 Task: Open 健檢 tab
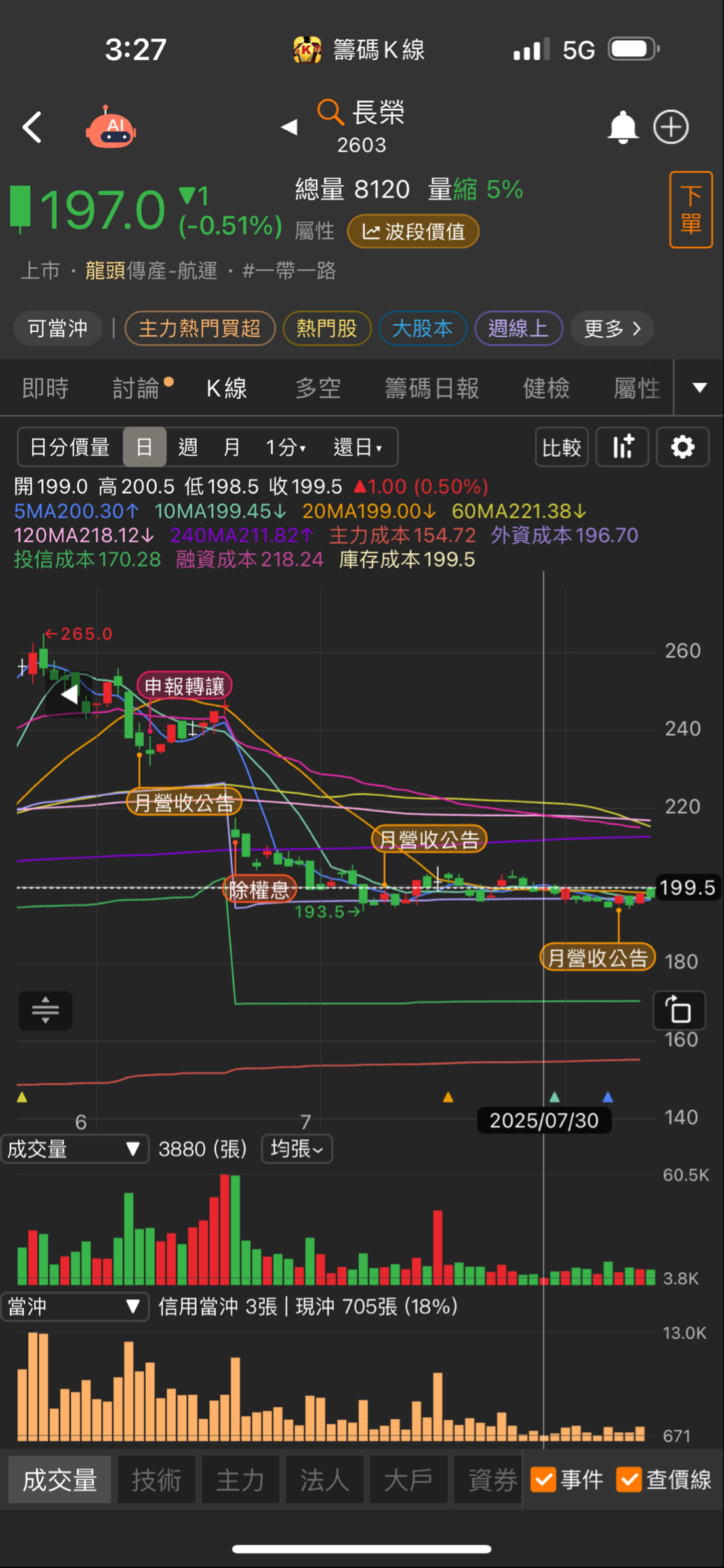tap(546, 389)
